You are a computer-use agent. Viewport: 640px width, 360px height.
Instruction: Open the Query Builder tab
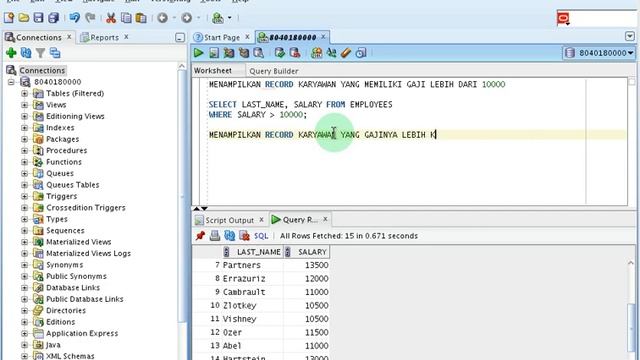click(273, 71)
